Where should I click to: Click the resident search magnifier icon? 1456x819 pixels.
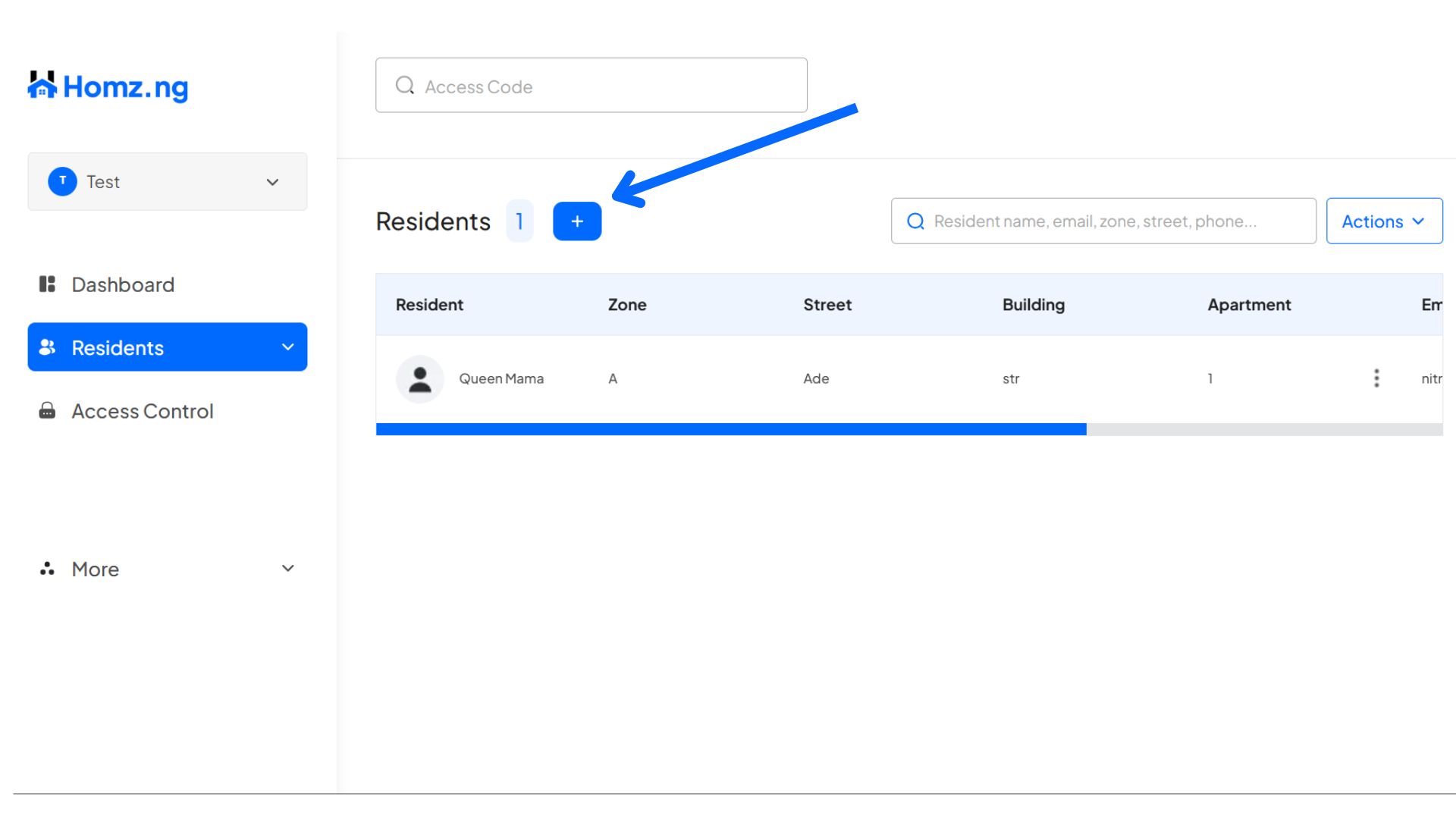916,221
